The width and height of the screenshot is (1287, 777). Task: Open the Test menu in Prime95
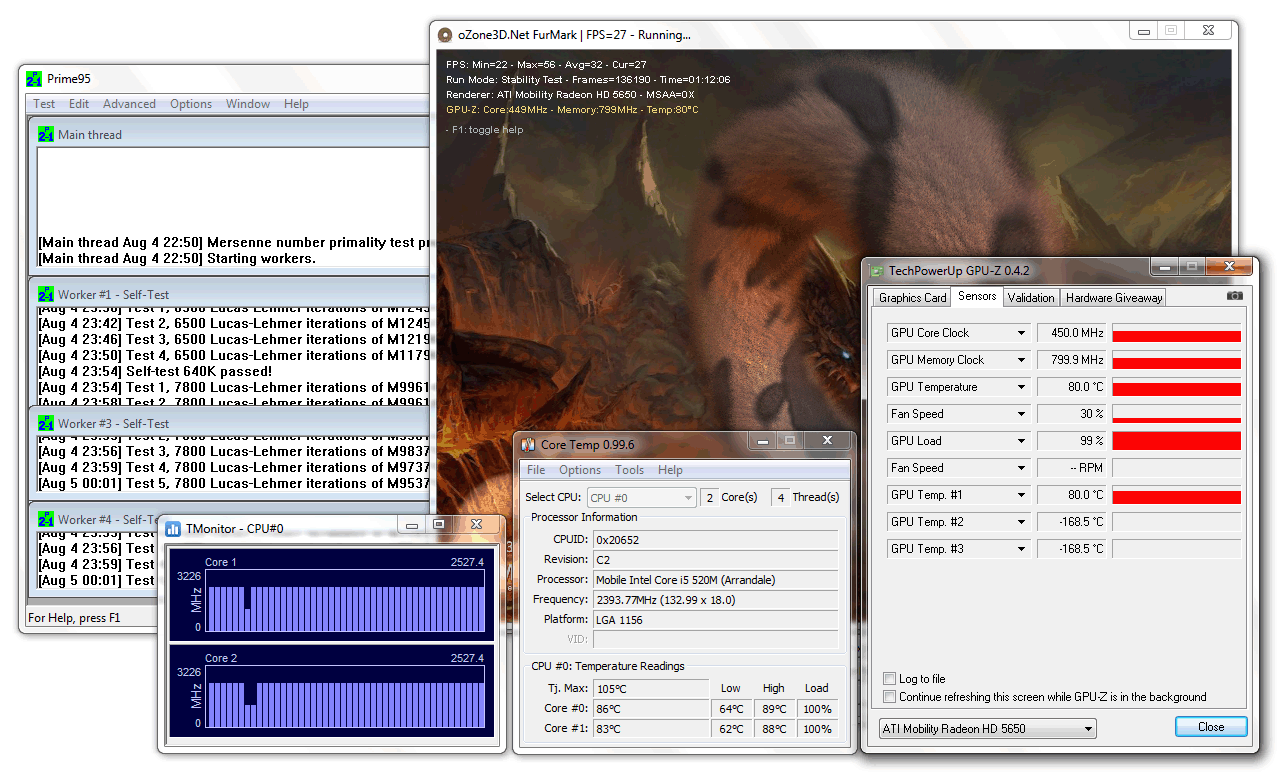coord(44,104)
